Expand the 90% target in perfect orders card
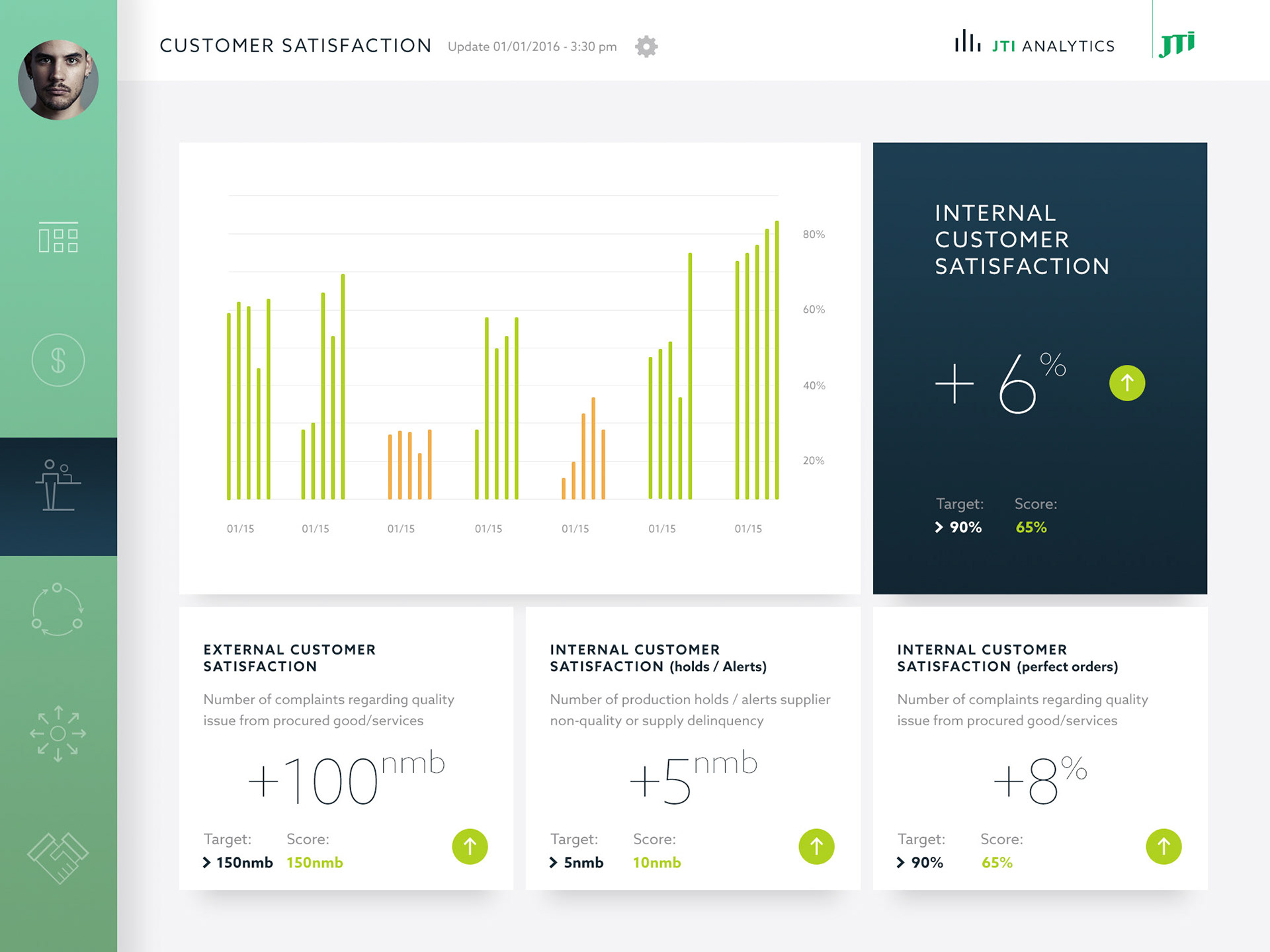 [x=900, y=862]
